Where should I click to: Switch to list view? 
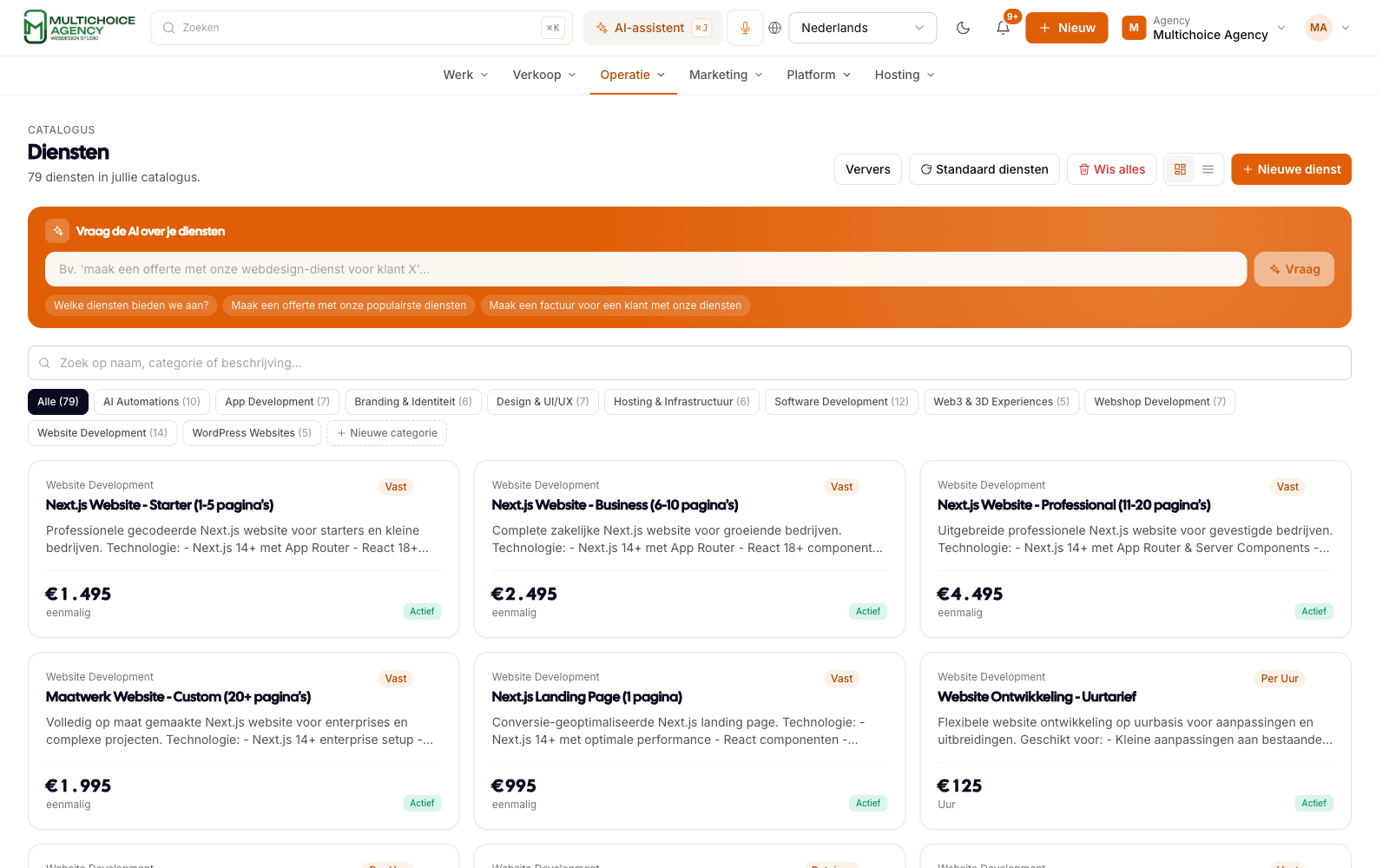(x=1208, y=169)
